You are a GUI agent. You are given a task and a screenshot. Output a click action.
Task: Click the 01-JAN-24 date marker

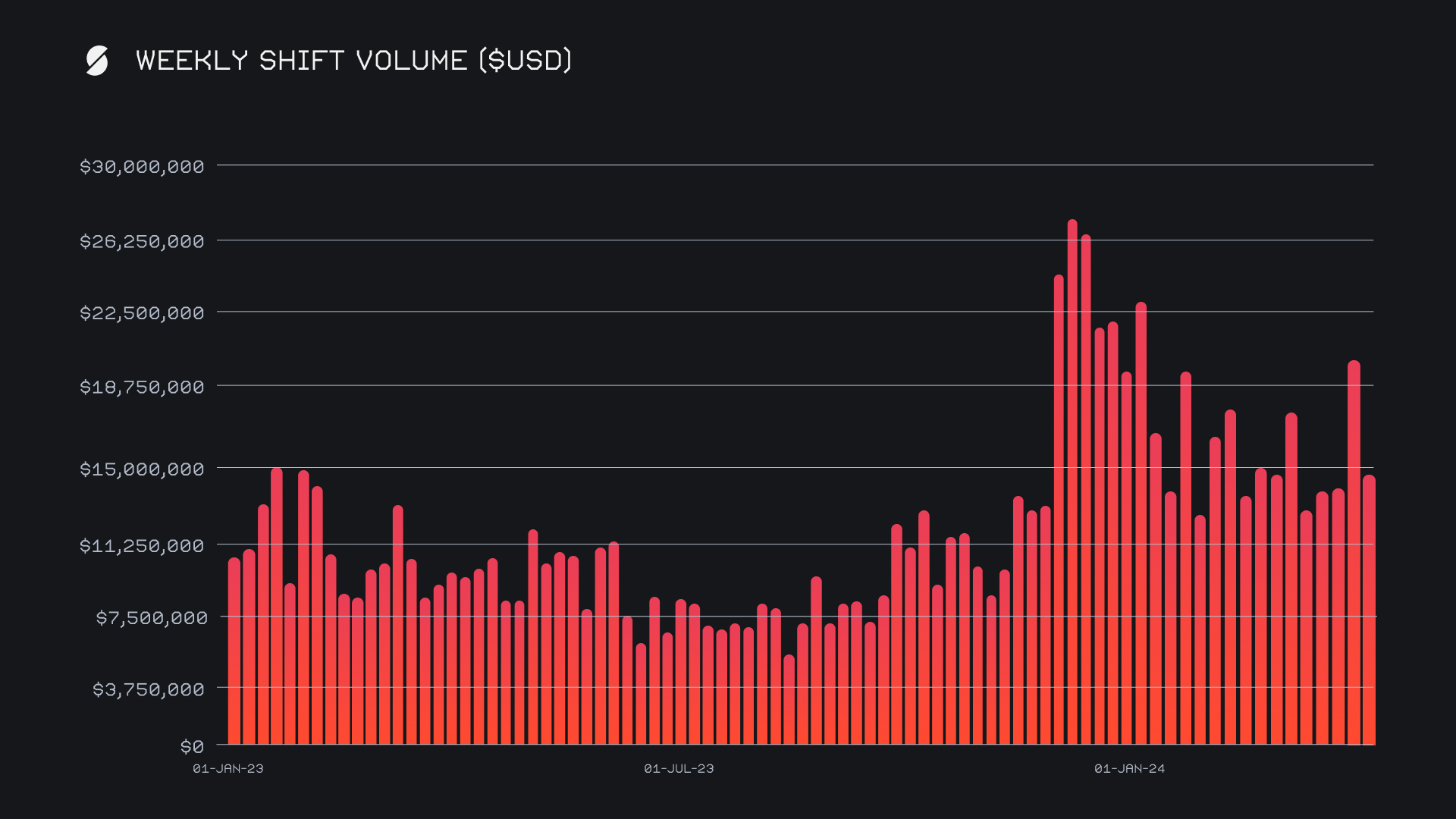coord(1129,769)
